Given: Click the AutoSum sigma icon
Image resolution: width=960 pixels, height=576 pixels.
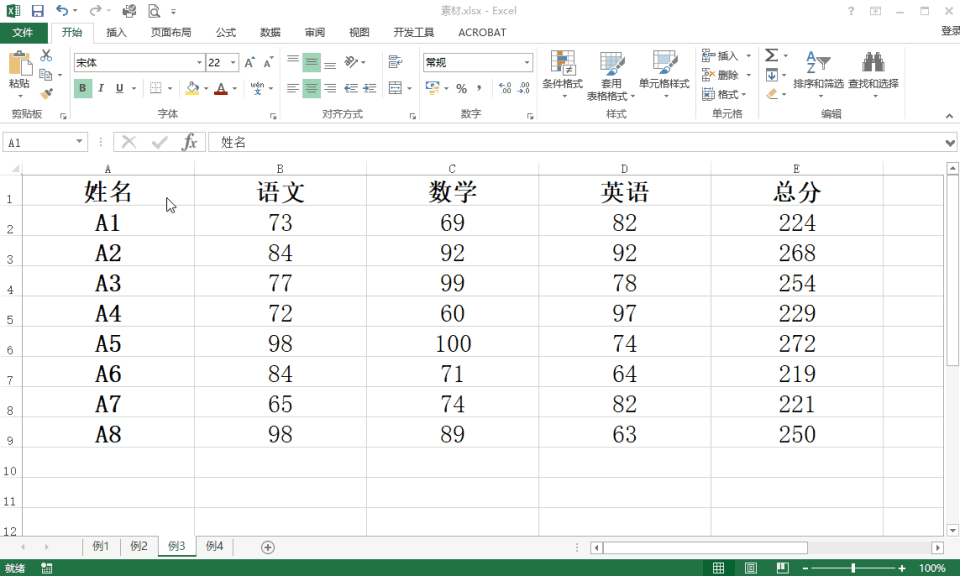Looking at the screenshot, I should [x=772, y=56].
